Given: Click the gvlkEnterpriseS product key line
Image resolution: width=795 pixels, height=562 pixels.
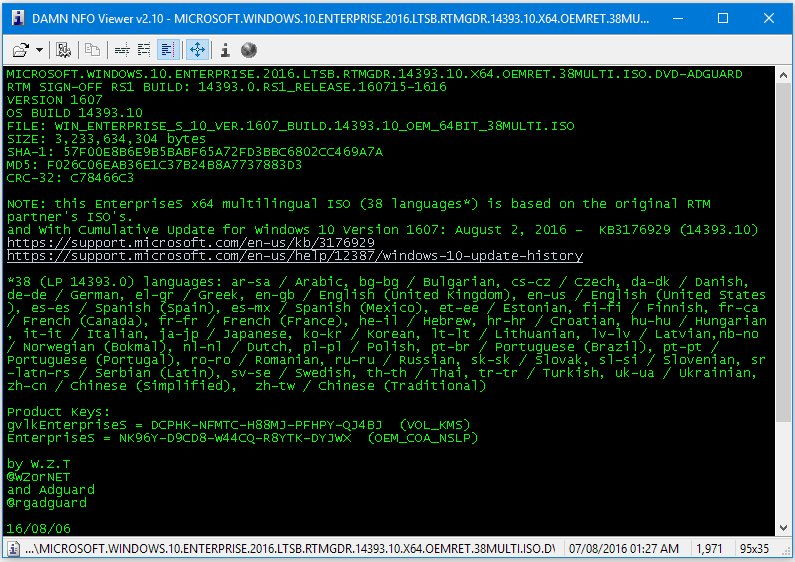Looking at the screenshot, I should pos(239,425).
